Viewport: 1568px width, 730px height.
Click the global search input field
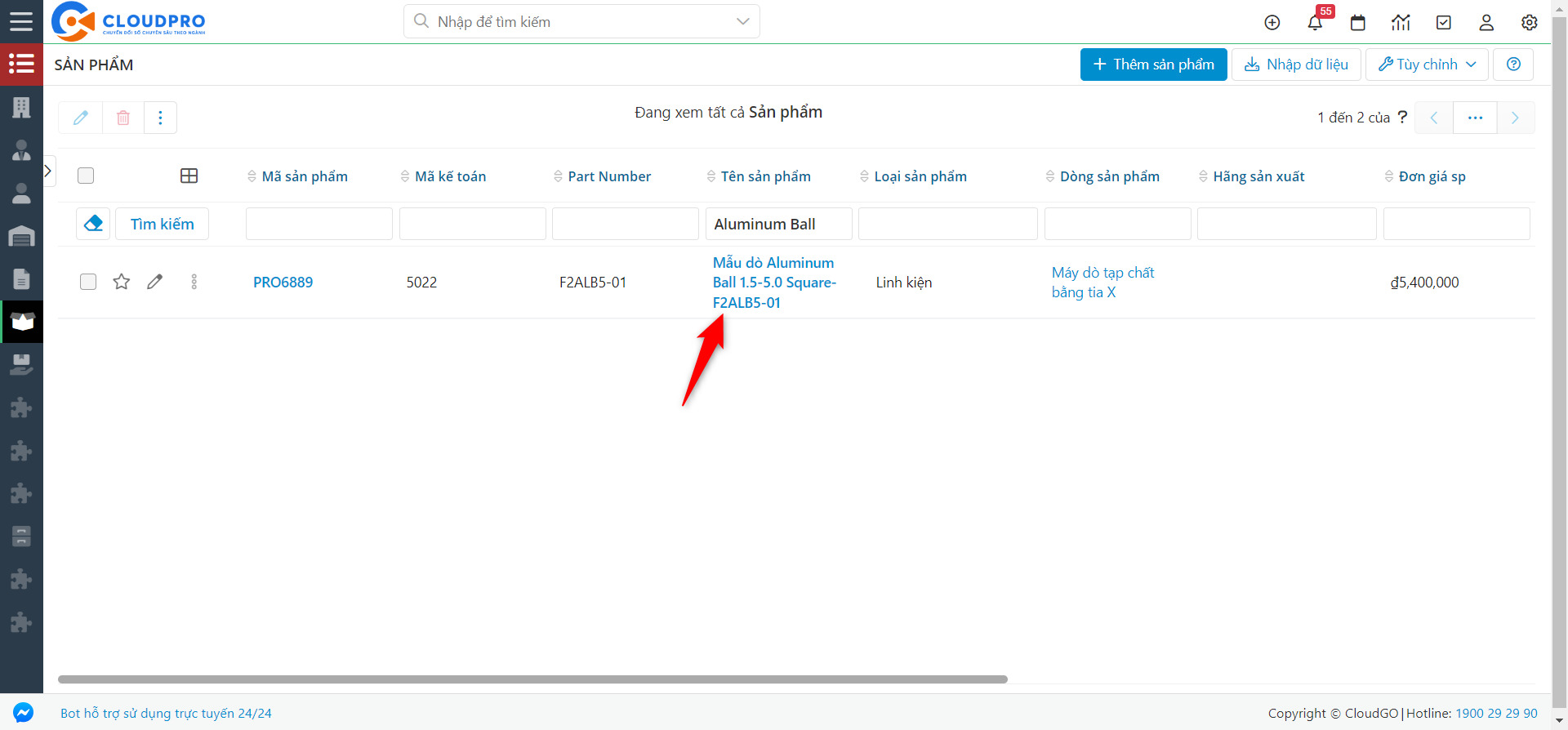pyautogui.click(x=581, y=21)
